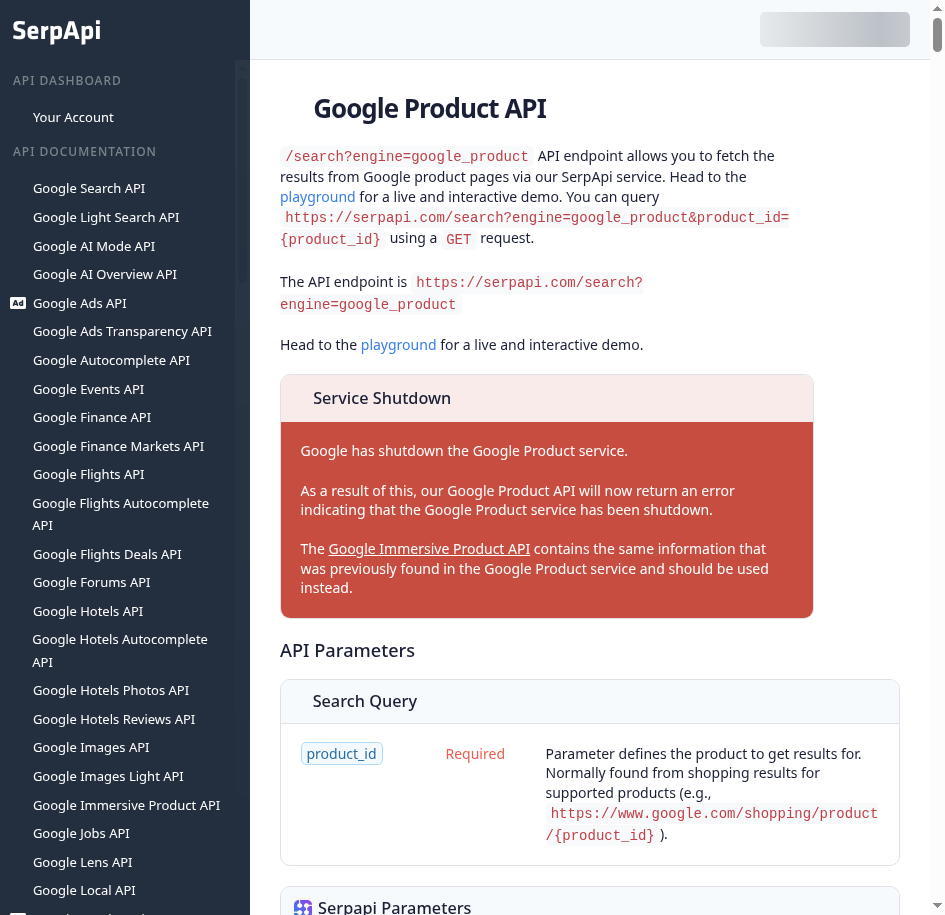945x915 pixels.
Task: Click the Required label for product_id
Action: tap(475, 754)
